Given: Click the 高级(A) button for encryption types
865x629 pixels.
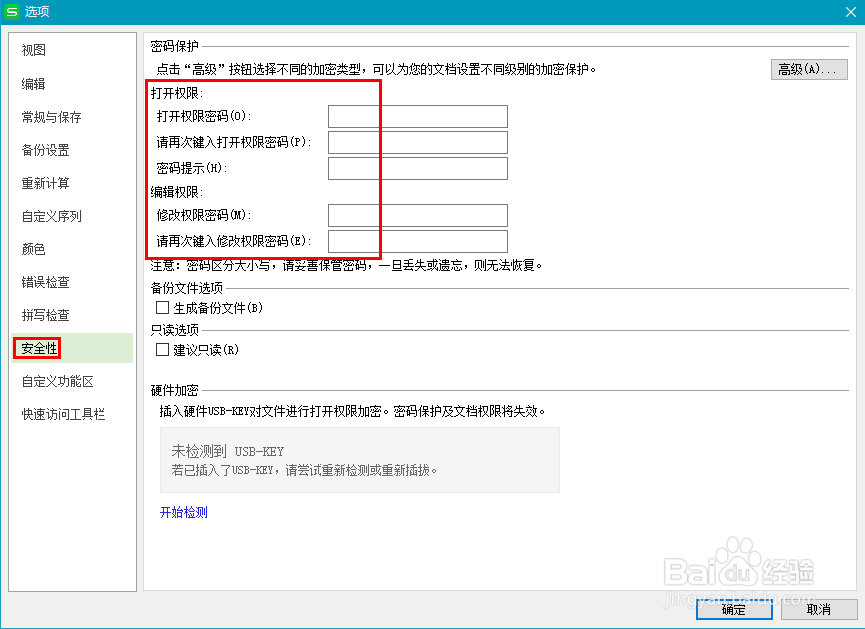Looking at the screenshot, I should pos(809,69).
